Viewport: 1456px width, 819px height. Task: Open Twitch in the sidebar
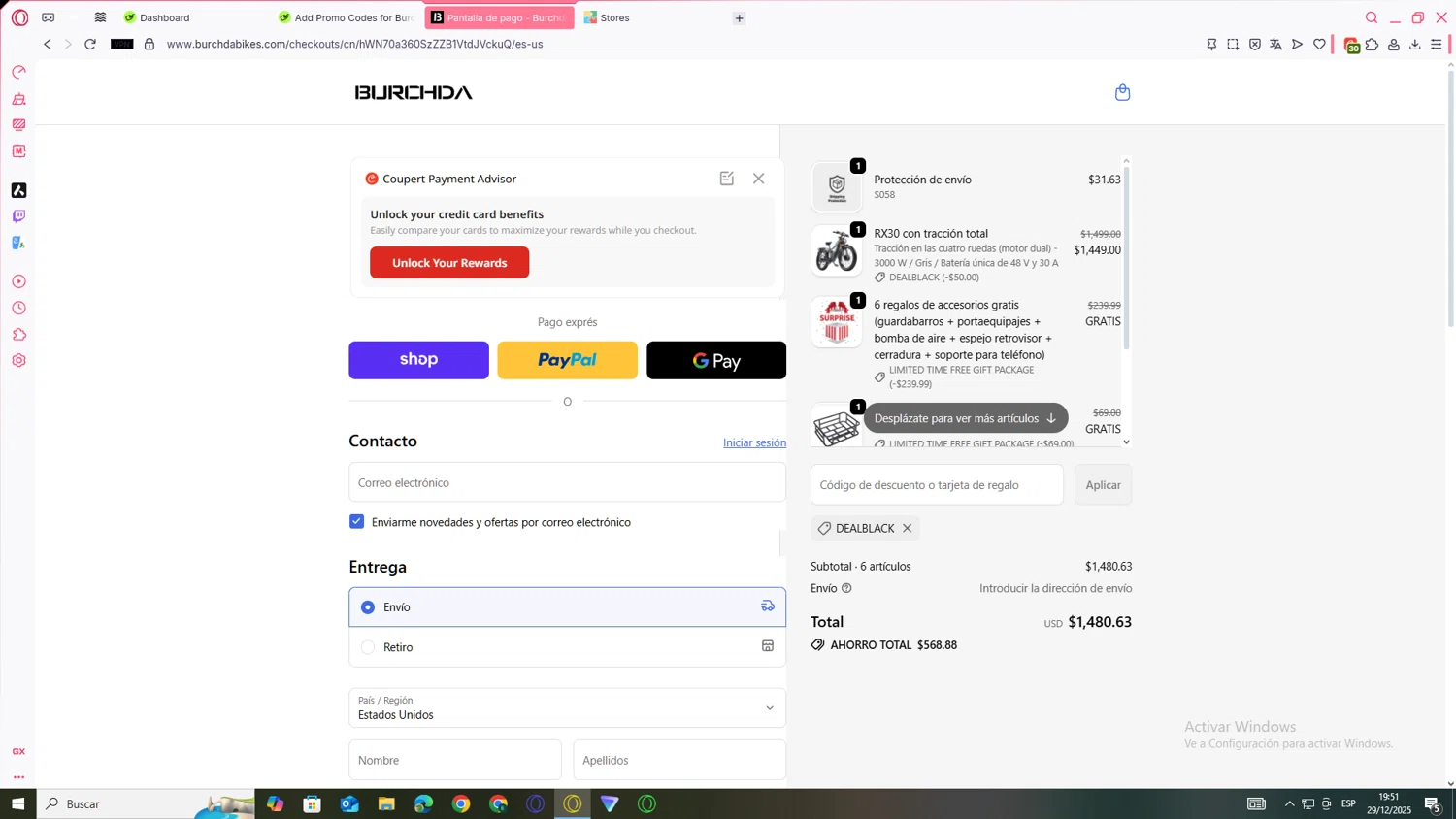point(18,216)
